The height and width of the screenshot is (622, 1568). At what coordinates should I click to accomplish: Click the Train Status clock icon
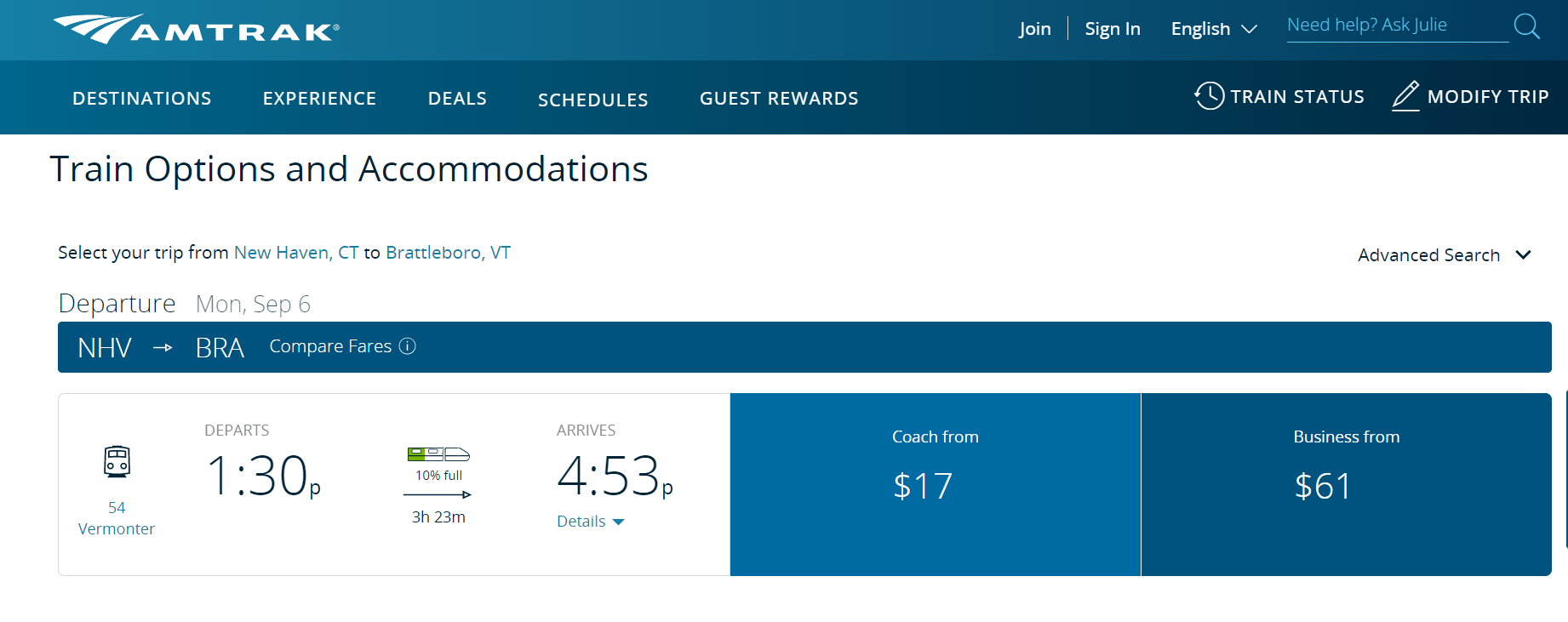tap(1209, 96)
